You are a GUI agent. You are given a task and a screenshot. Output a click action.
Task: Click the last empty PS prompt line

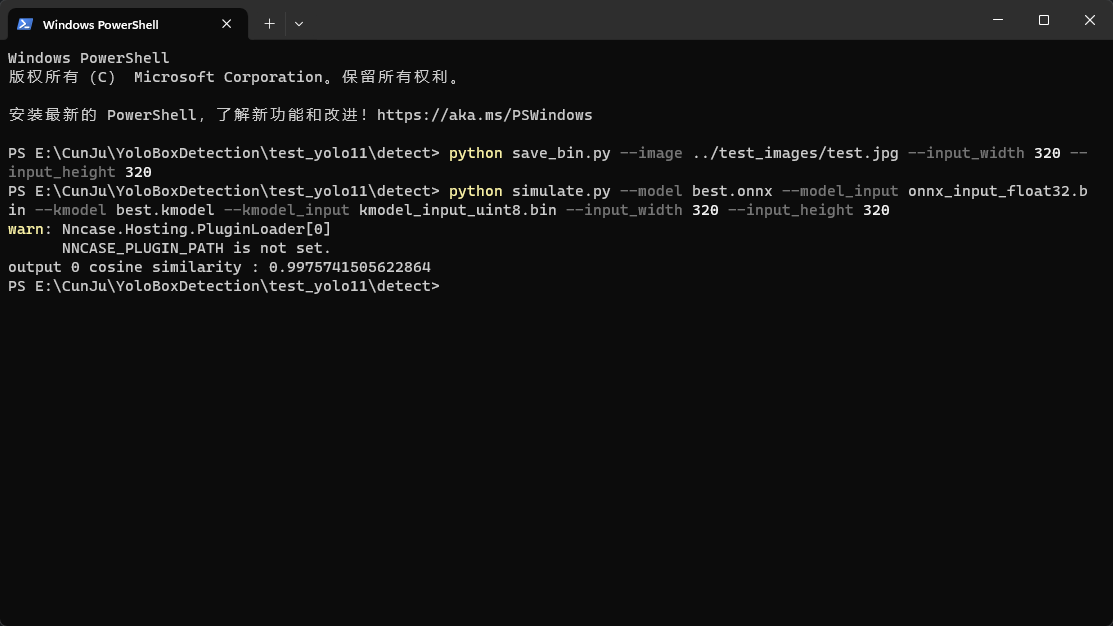pyautogui.click(x=224, y=286)
